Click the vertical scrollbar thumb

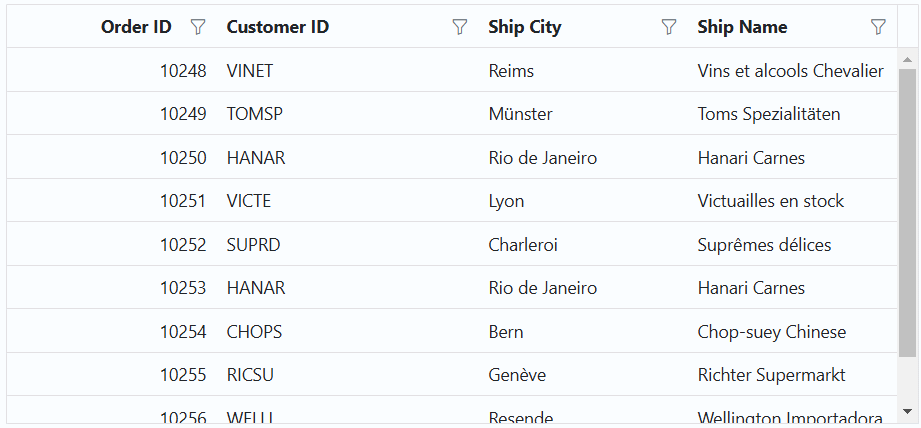tap(907, 213)
